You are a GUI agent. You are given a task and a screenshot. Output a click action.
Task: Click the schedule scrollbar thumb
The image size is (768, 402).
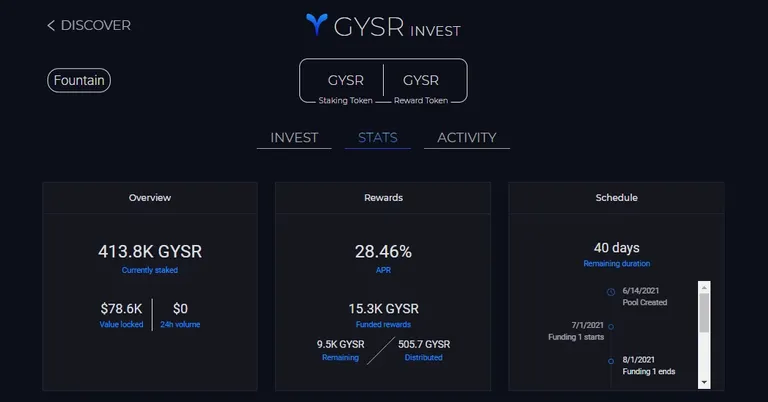pos(704,313)
